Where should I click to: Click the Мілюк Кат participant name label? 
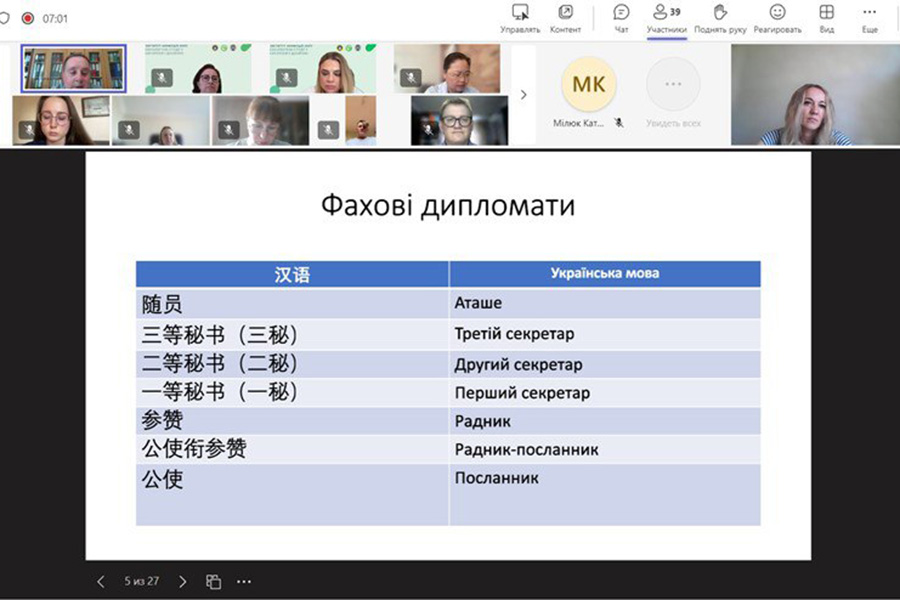(579, 123)
